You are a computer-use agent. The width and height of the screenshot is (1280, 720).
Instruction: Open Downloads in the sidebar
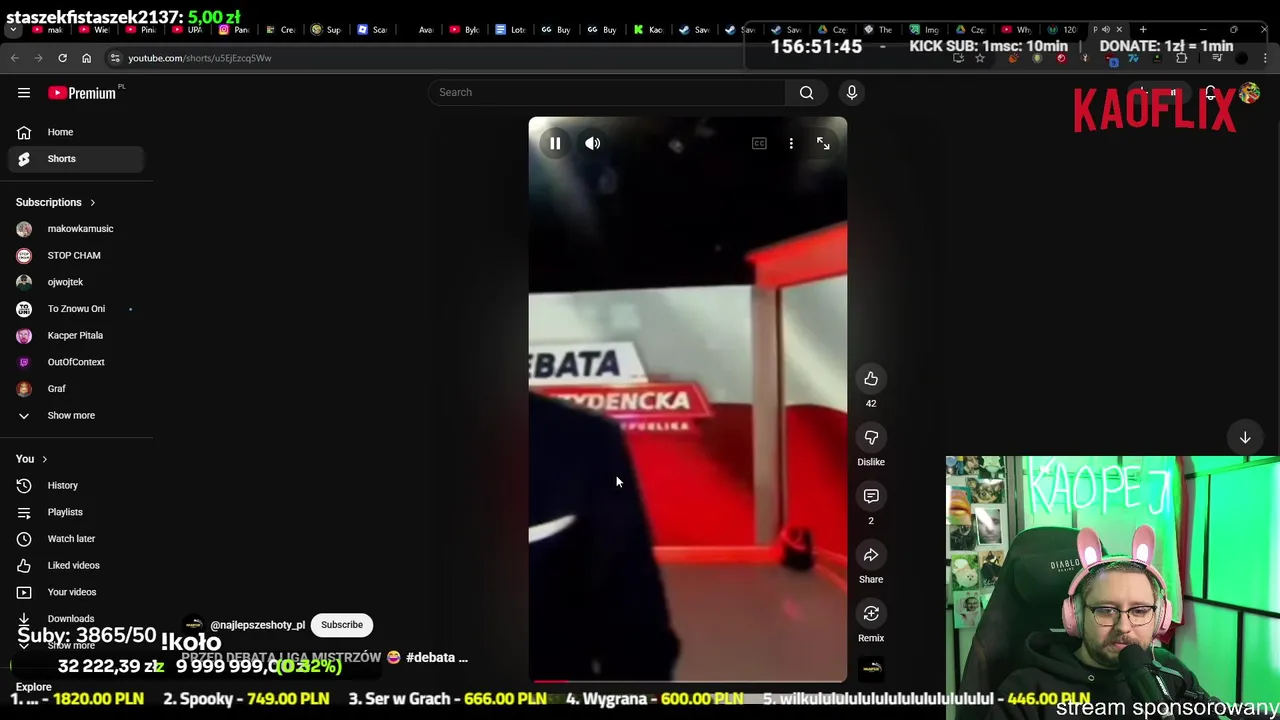(76, 618)
